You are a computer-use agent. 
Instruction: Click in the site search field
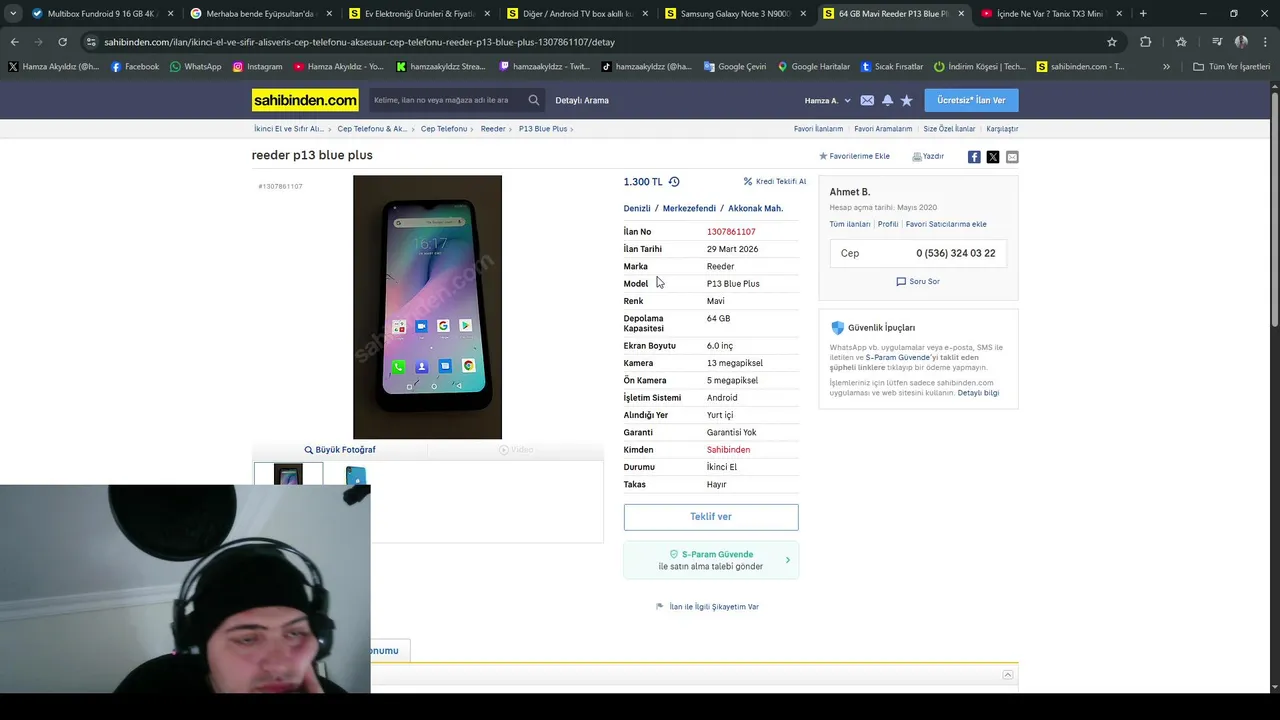[446, 100]
